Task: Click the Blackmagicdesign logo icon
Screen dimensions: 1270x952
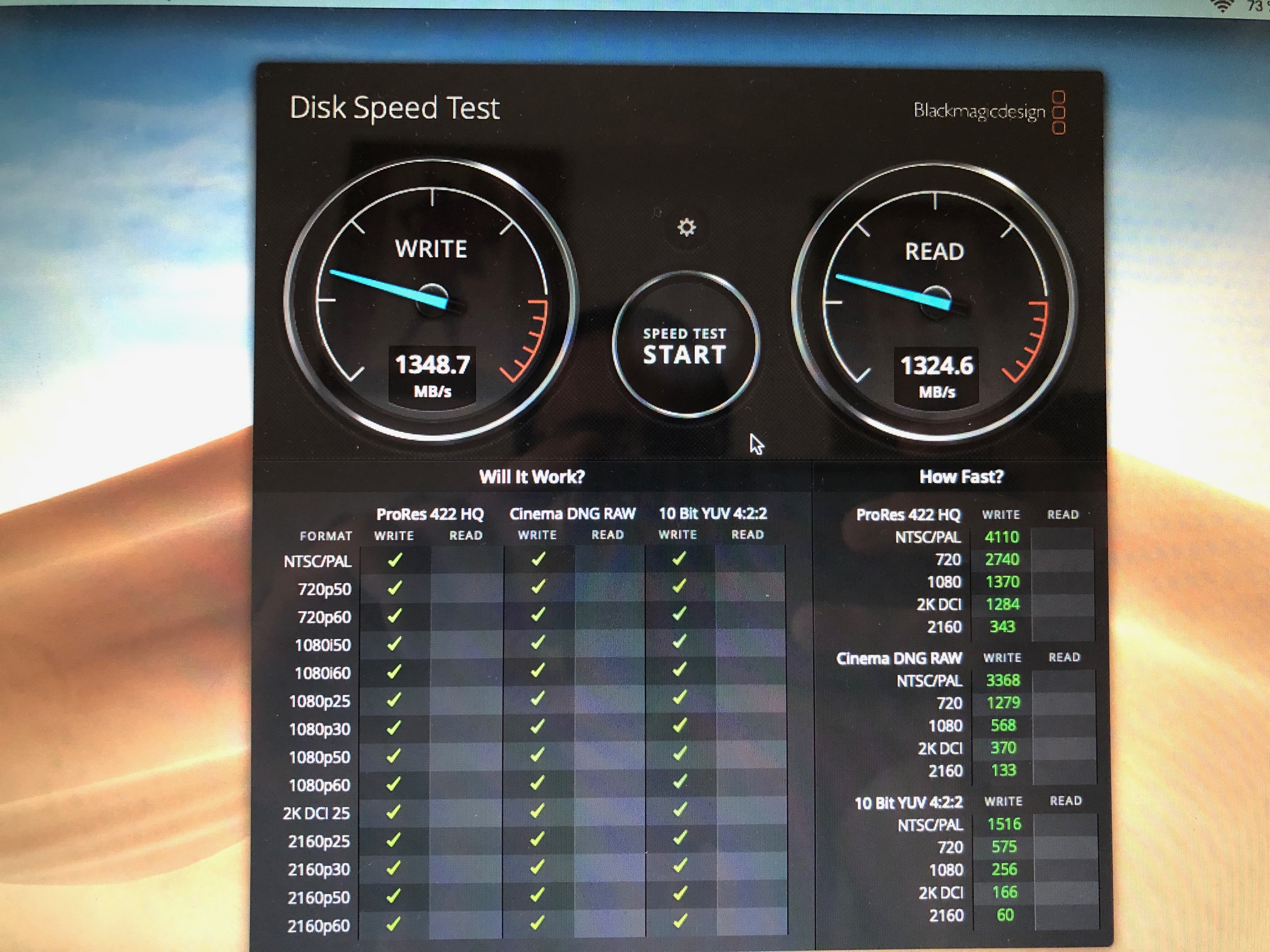Action: (1059, 112)
